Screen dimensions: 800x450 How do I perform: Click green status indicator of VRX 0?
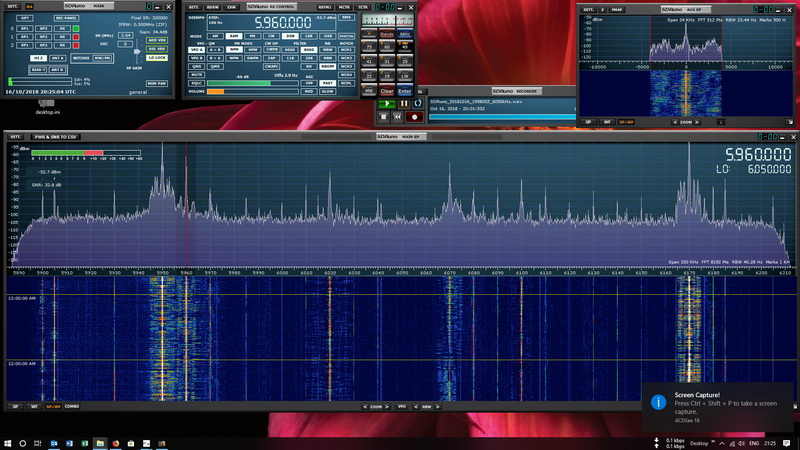coord(76,29)
